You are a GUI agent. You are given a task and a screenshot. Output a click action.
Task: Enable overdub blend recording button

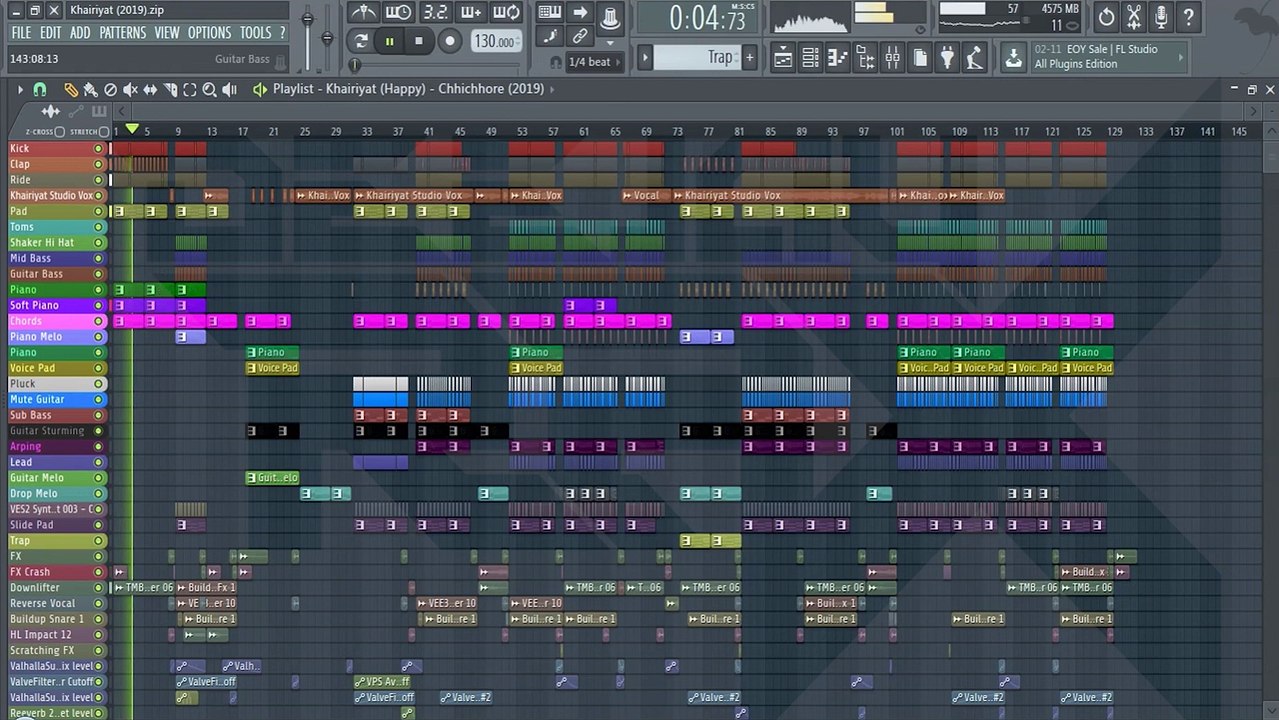[x=470, y=13]
